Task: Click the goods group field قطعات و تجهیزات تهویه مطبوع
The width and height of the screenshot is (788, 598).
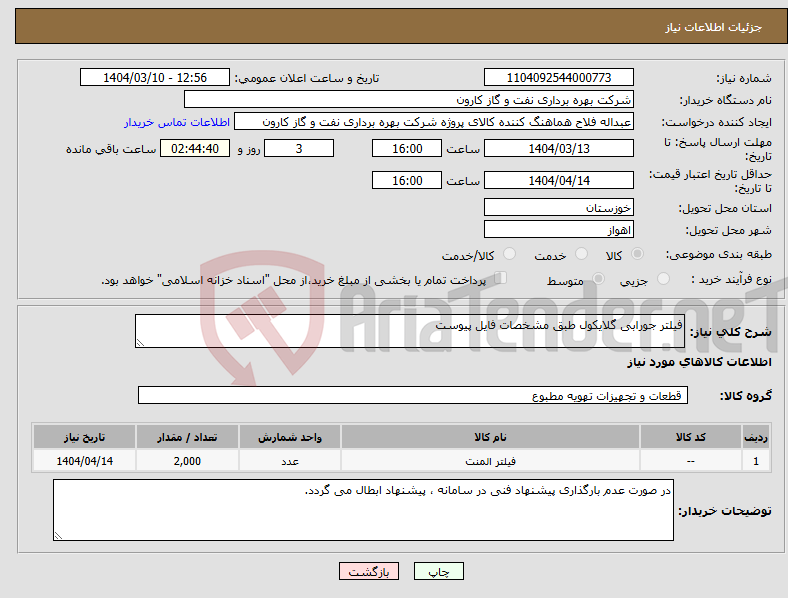Action: coord(413,395)
